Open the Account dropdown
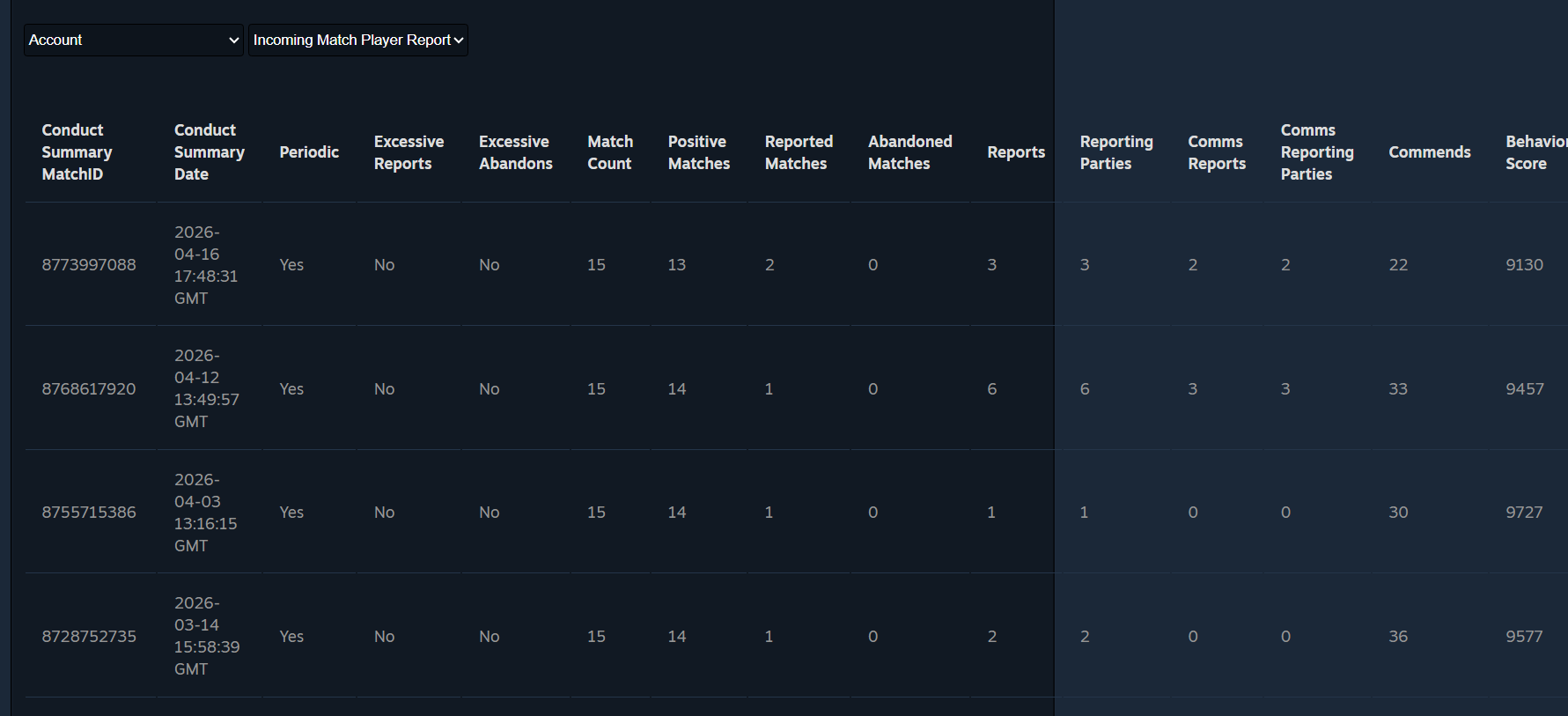This screenshot has width=1568, height=716. (133, 40)
